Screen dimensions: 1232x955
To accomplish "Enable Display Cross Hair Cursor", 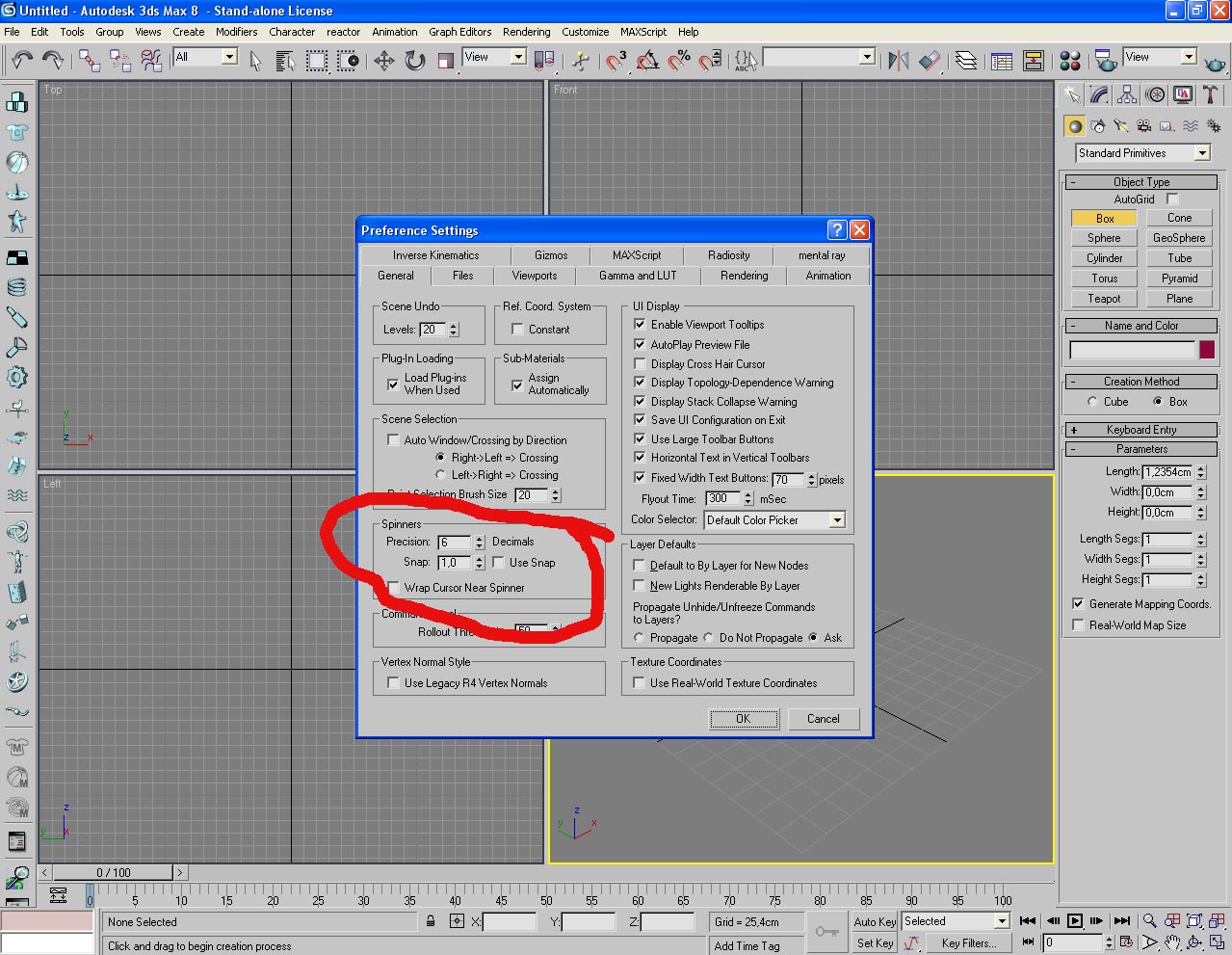I will (640, 363).
